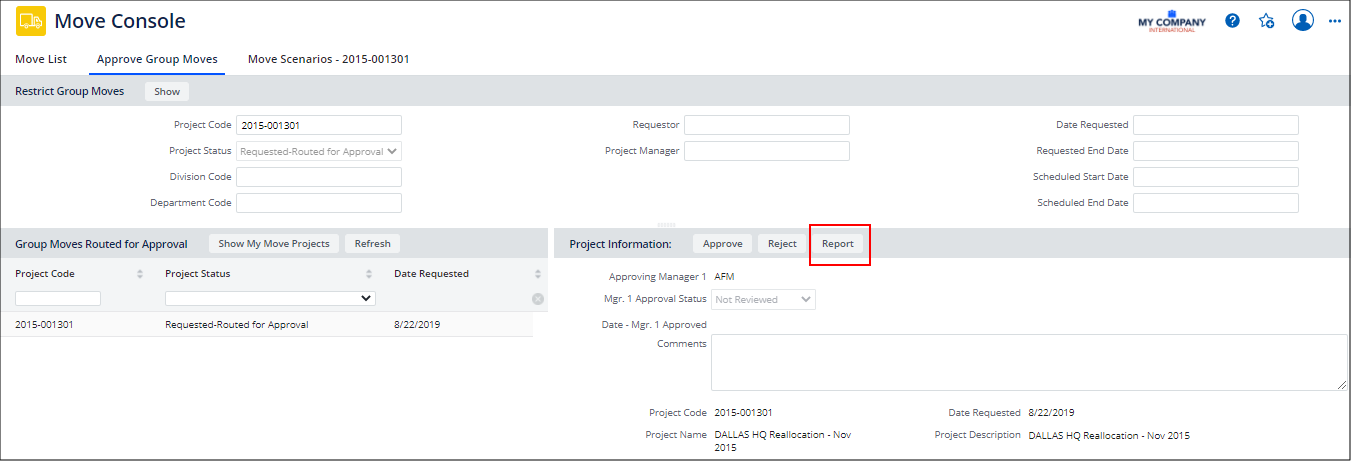
Task: Switch to the Move List tab
Action: (x=41, y=59)
